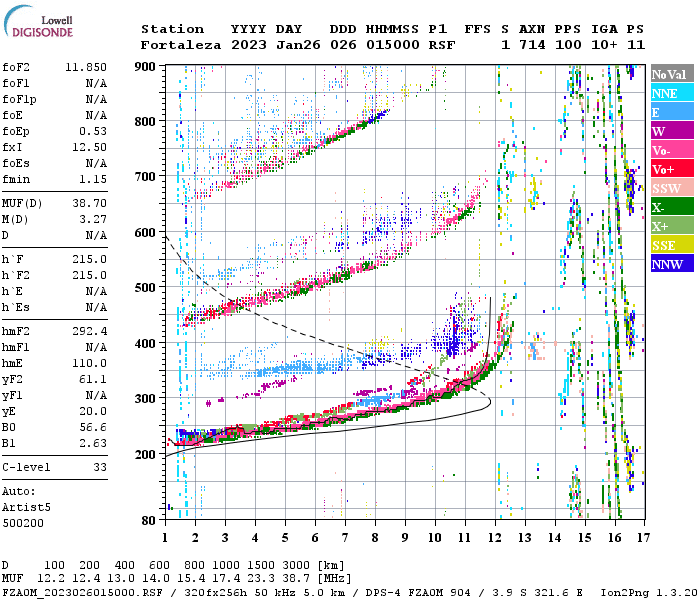
Task: Click the foF1 N/A value
Action: [96, 83]
